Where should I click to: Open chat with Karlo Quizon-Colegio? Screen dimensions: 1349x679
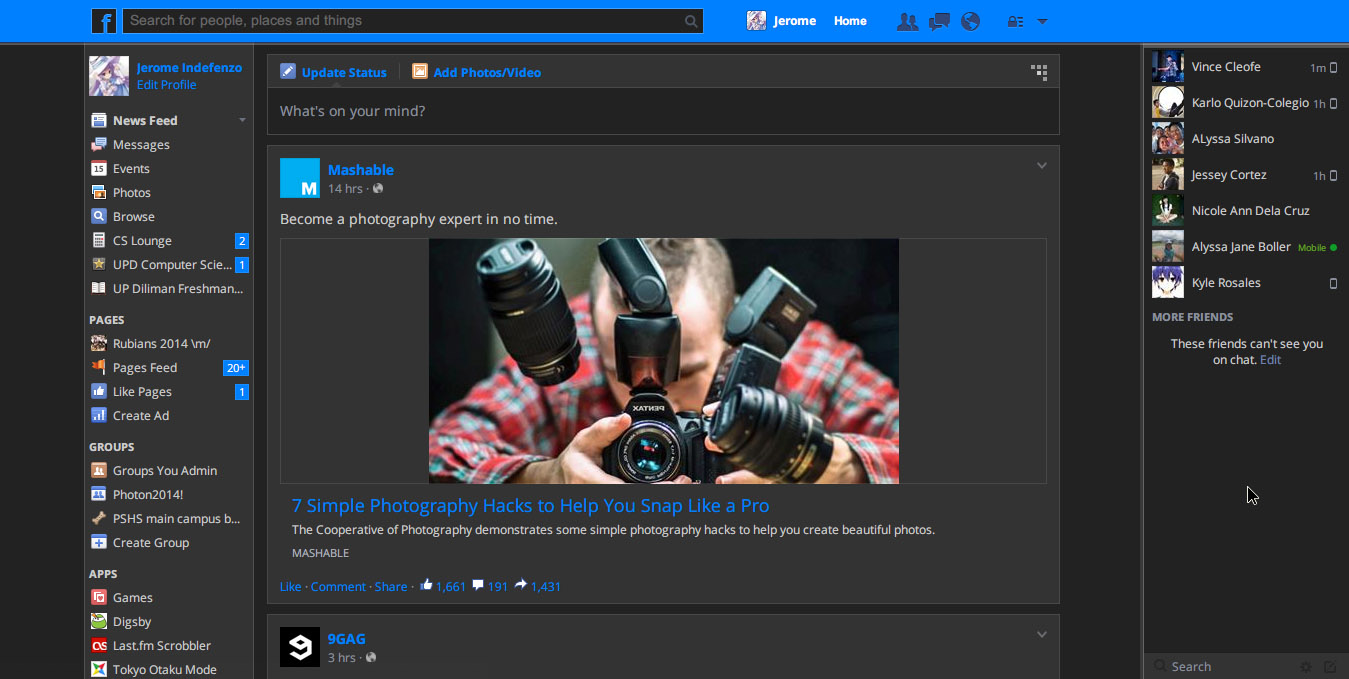[x=1245, y=103]
